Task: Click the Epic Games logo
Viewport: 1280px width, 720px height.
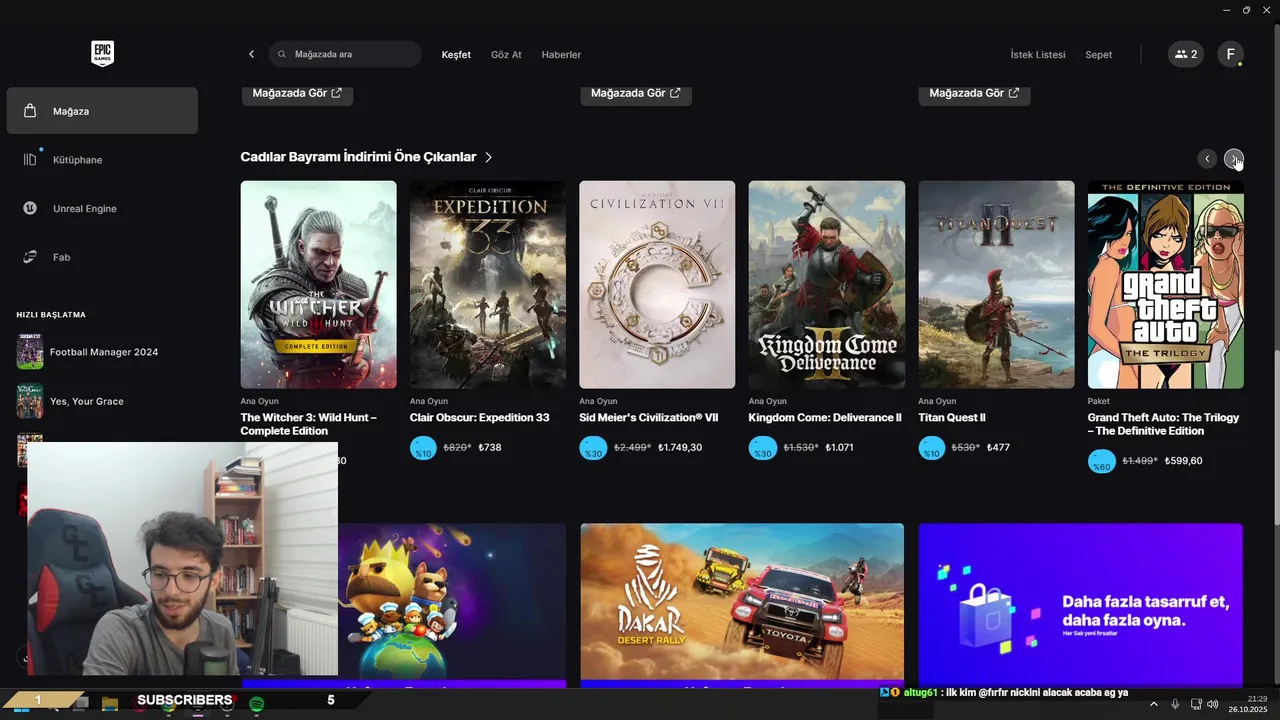Action: [x=102, y=54]
